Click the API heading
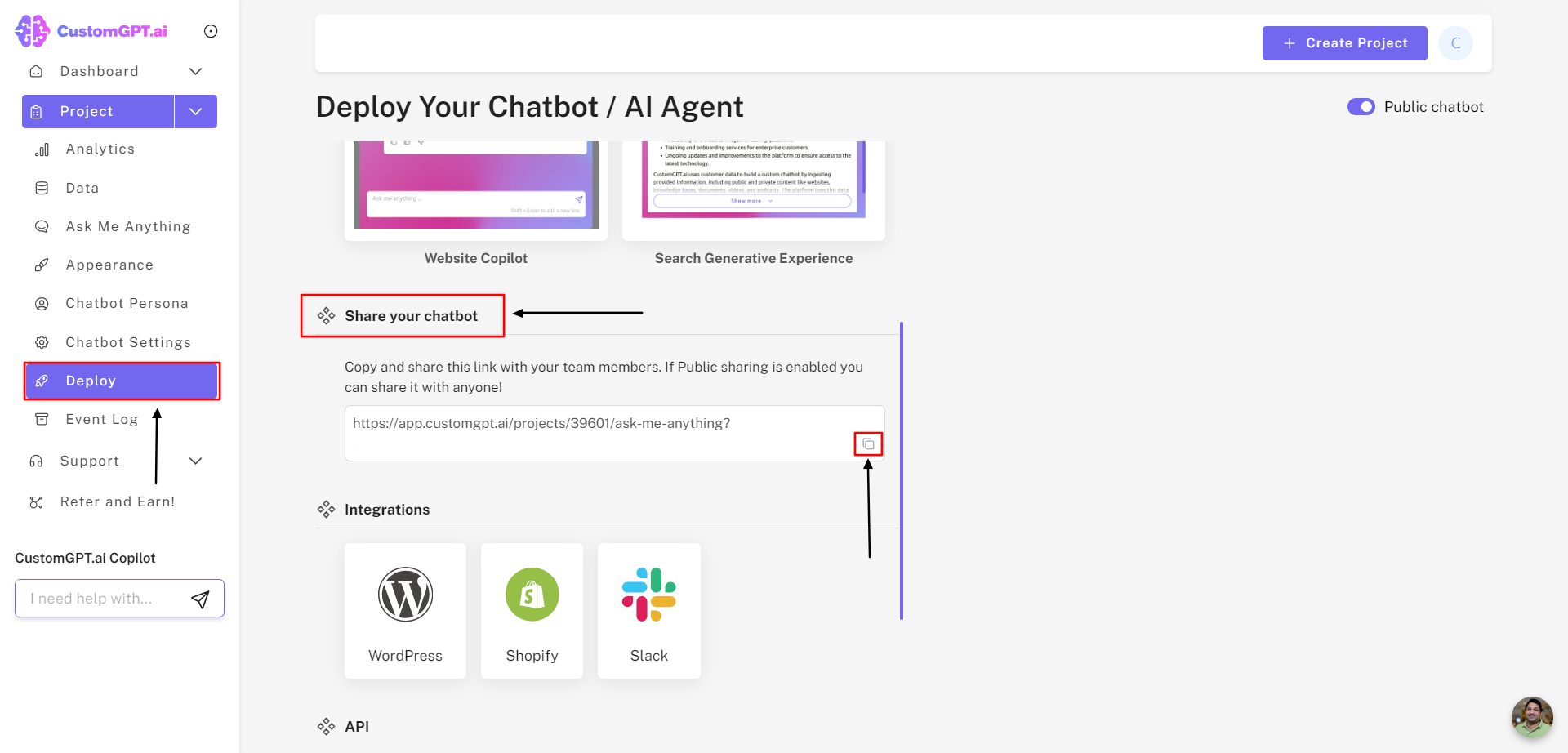 [x=357, y=727]
